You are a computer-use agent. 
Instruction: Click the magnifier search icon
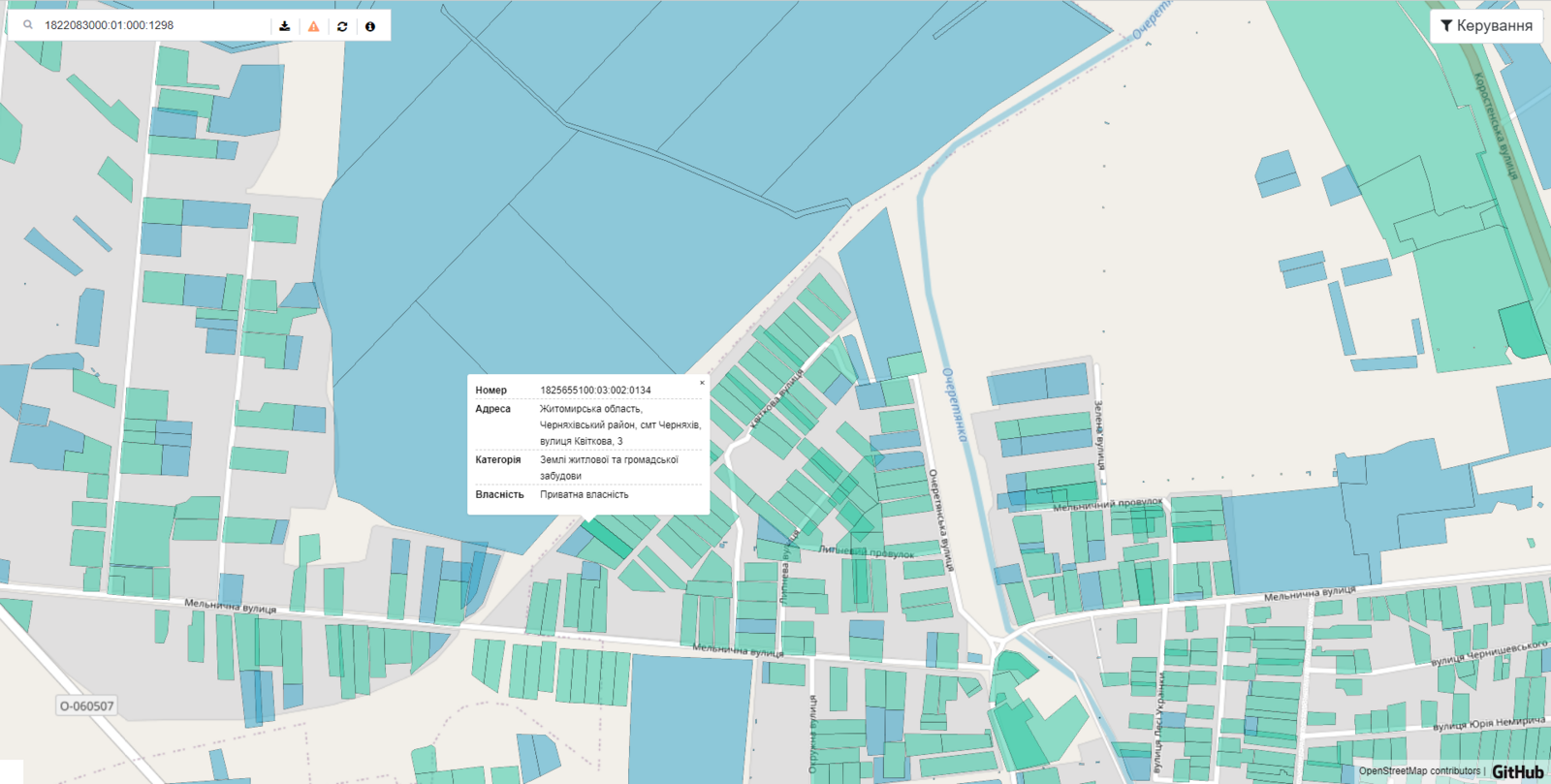(28, 25)
